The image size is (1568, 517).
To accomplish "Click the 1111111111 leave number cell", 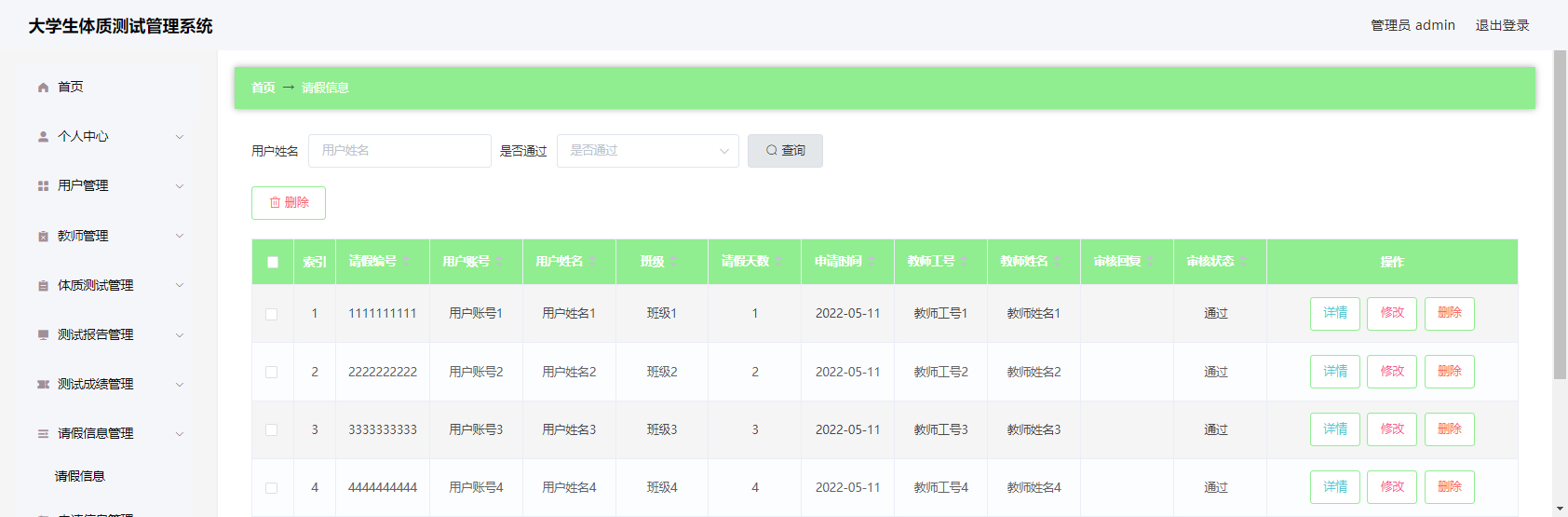I will pos(383,314).
